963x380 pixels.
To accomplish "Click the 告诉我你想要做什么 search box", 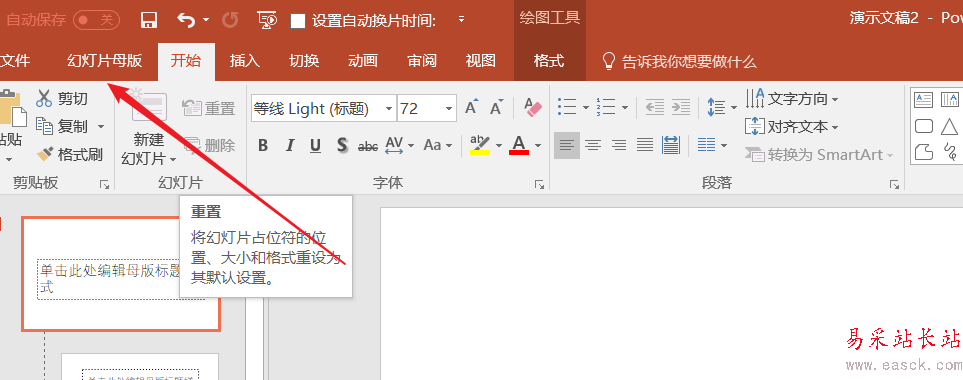I will coord(679,61).
